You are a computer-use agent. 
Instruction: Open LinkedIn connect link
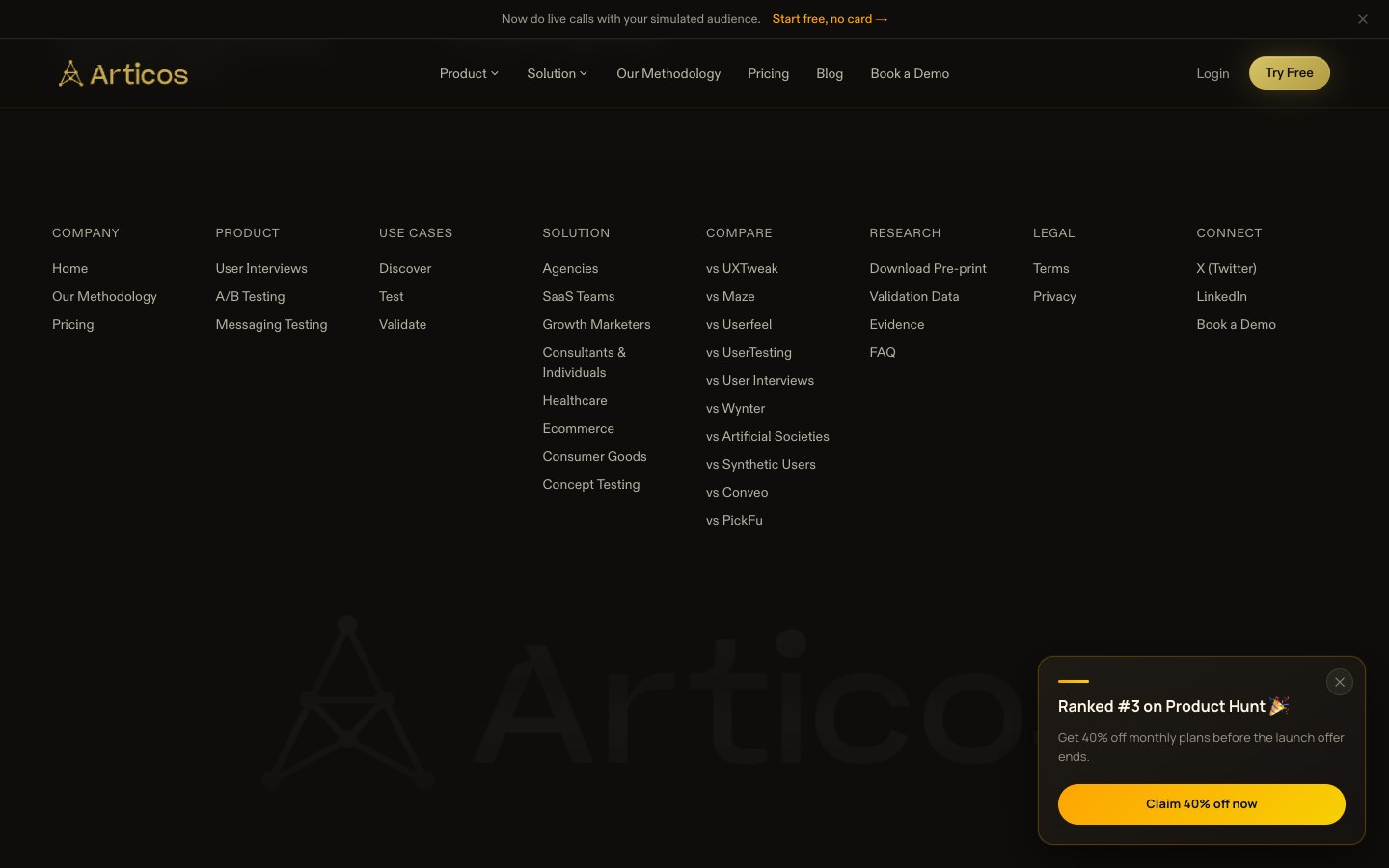(x=1221, y=296)
